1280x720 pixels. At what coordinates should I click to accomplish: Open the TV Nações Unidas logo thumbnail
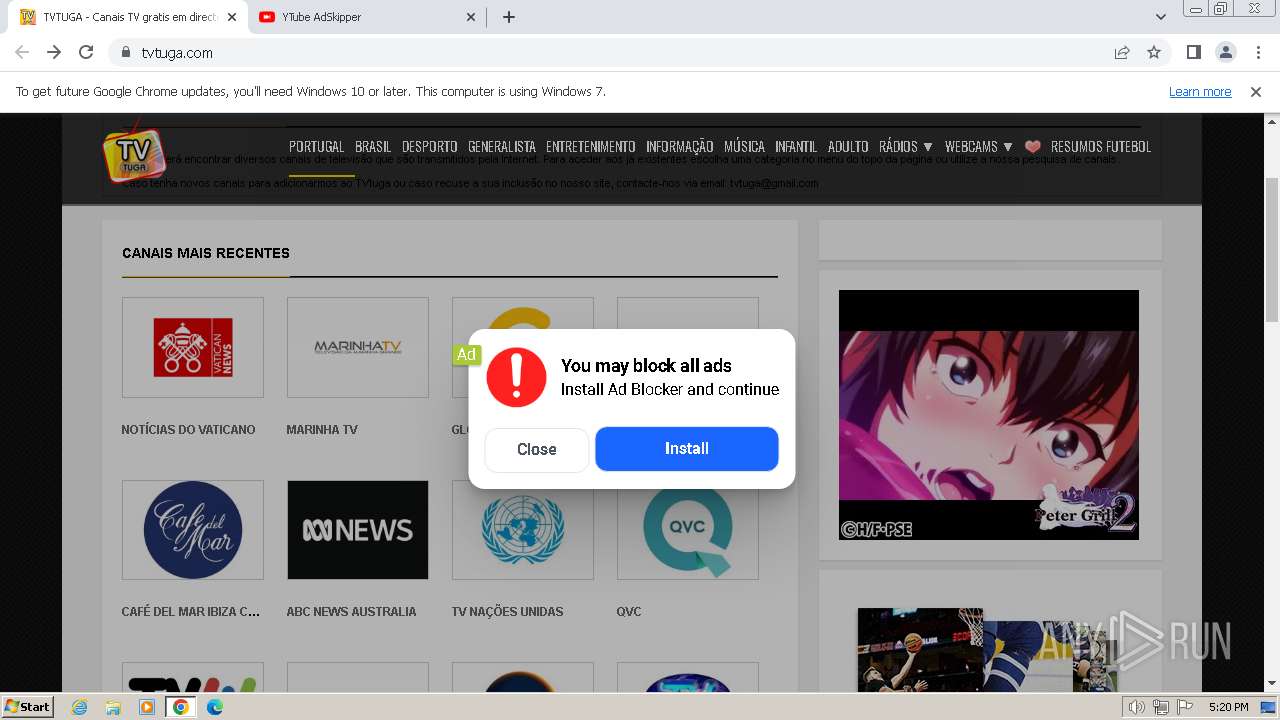(x=523, y=530)
